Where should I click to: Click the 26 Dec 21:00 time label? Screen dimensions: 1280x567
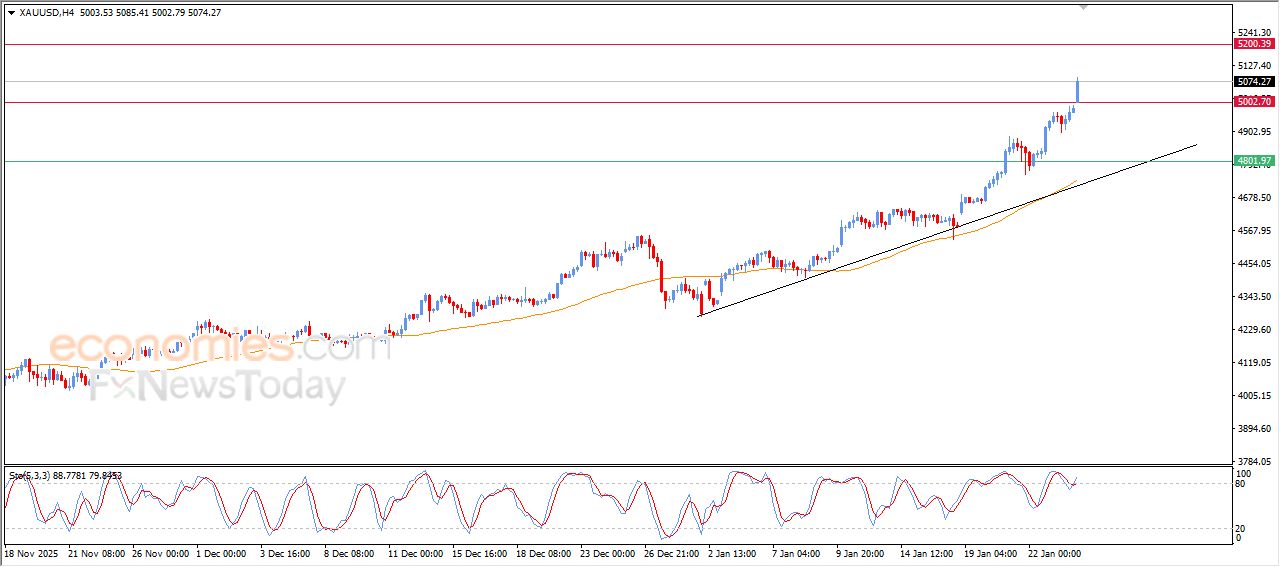[673, 553]
